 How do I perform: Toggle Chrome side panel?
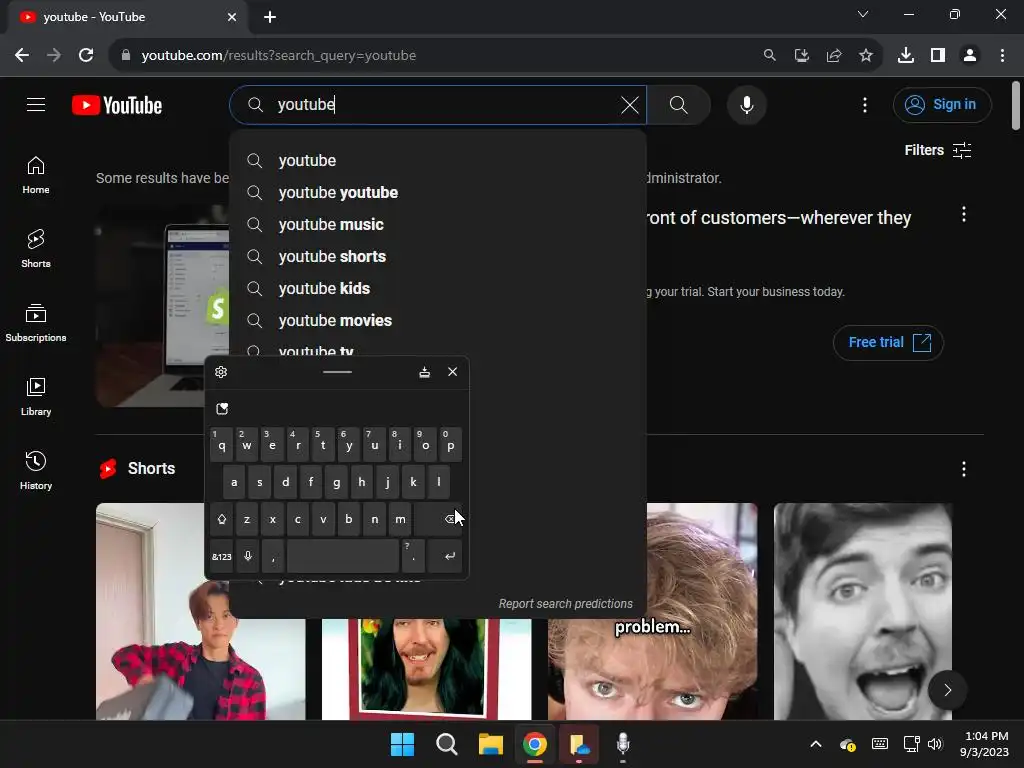point(938,56)
